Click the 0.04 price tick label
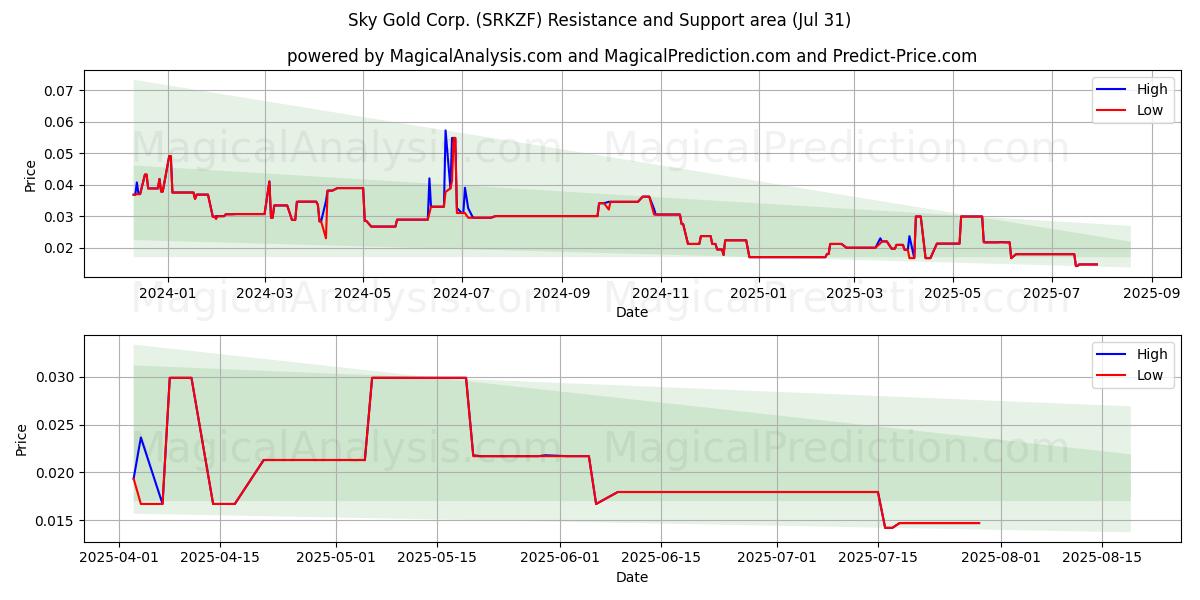Screen dimensions: 1200x600 (60, 185)
